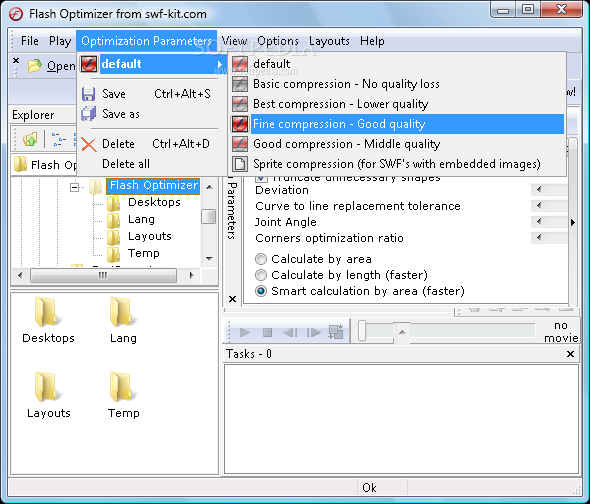Select Lang folder in tree
The width and height of the screenshot is (590, 504).
141,219
